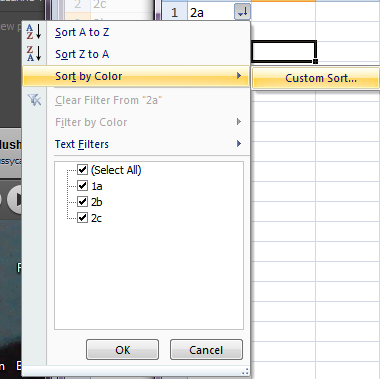
Task: Click the filter menu resize grip
Action: point(245,371)
